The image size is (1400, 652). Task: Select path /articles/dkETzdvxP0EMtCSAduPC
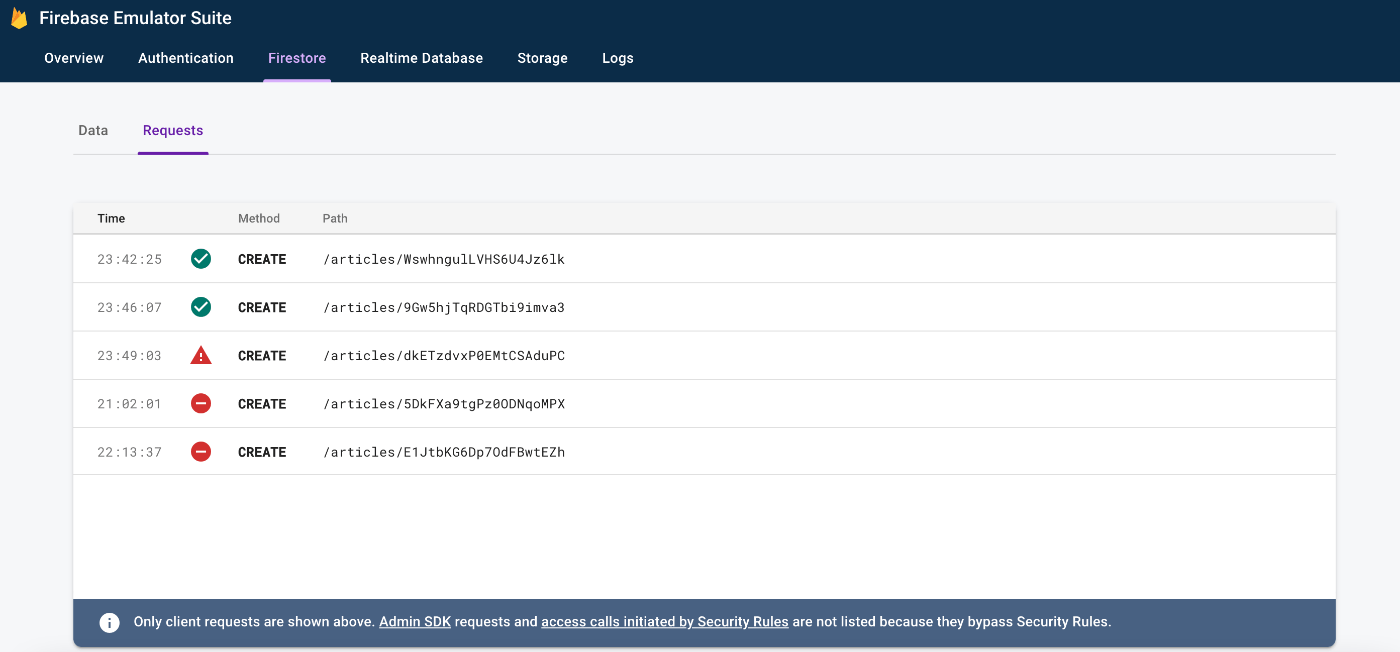[444, 355]
